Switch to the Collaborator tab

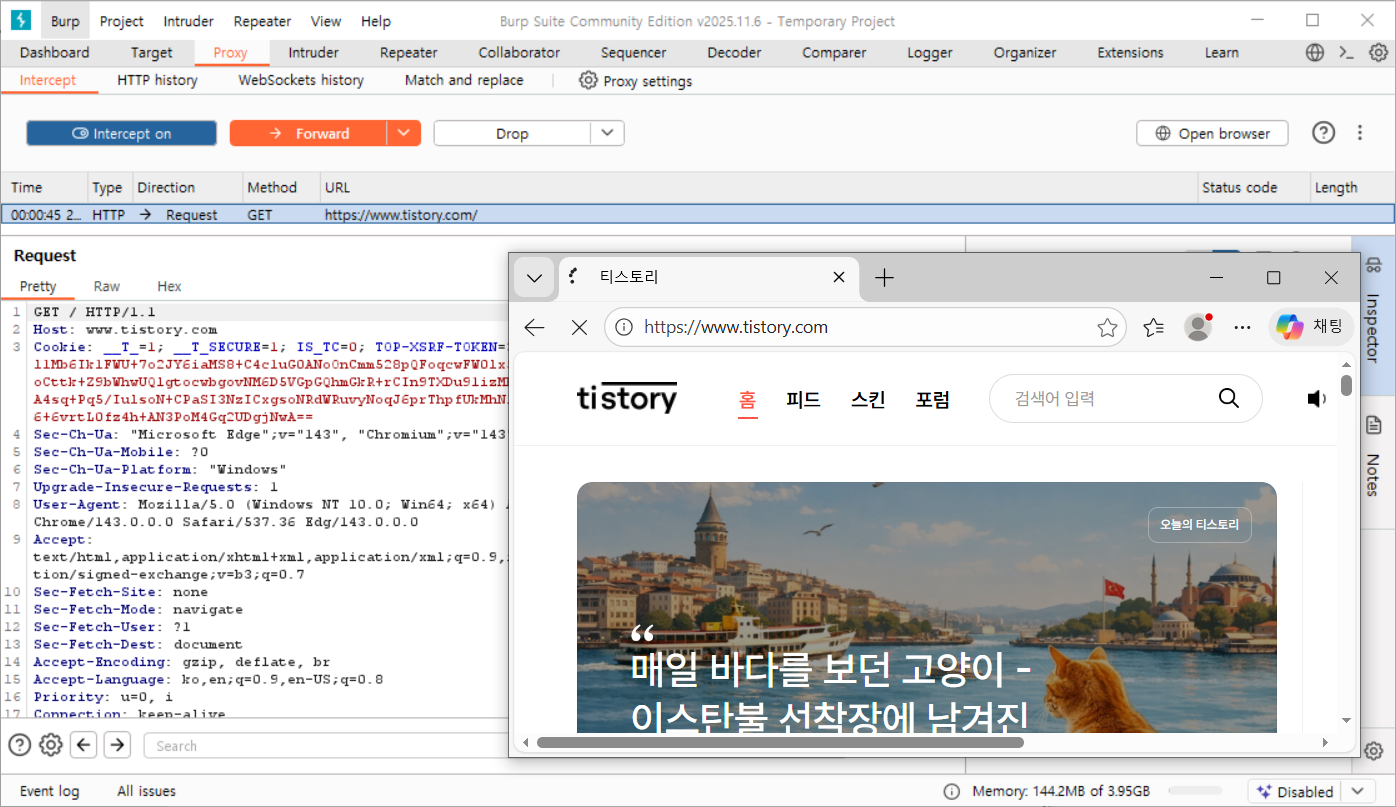(519, 53)
